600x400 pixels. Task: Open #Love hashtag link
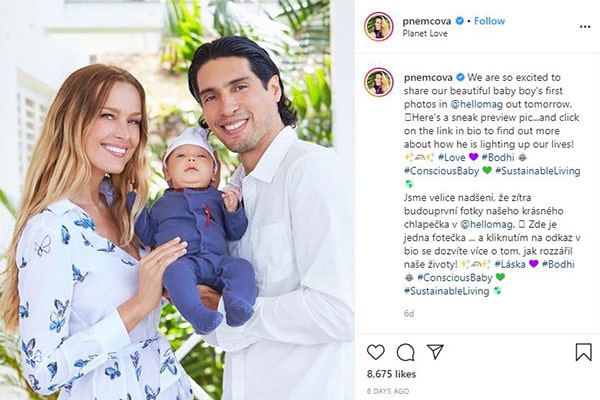[452, 157]
